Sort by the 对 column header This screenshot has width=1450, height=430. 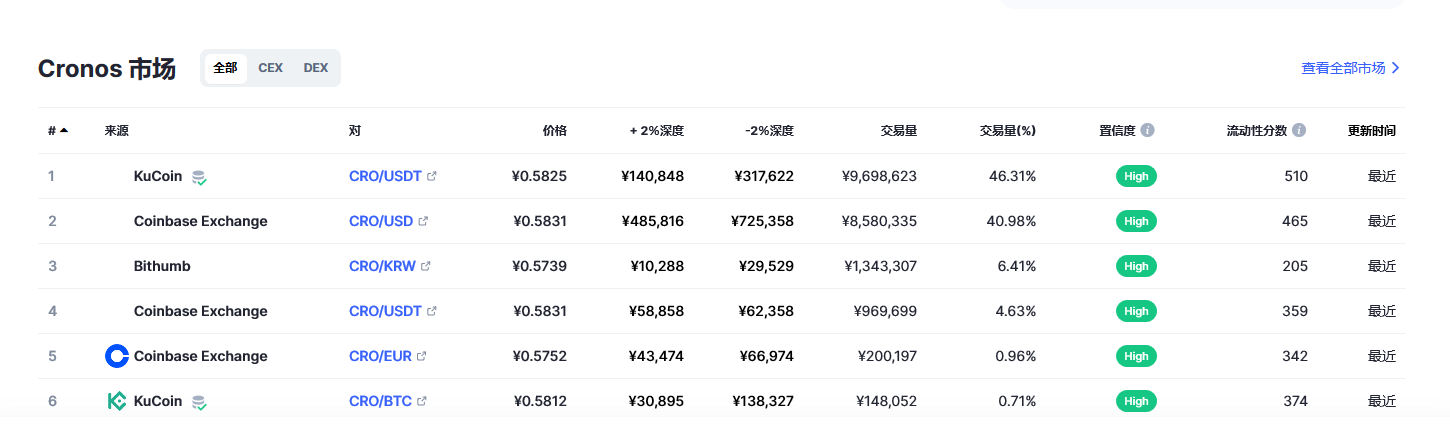pos(355,130)
